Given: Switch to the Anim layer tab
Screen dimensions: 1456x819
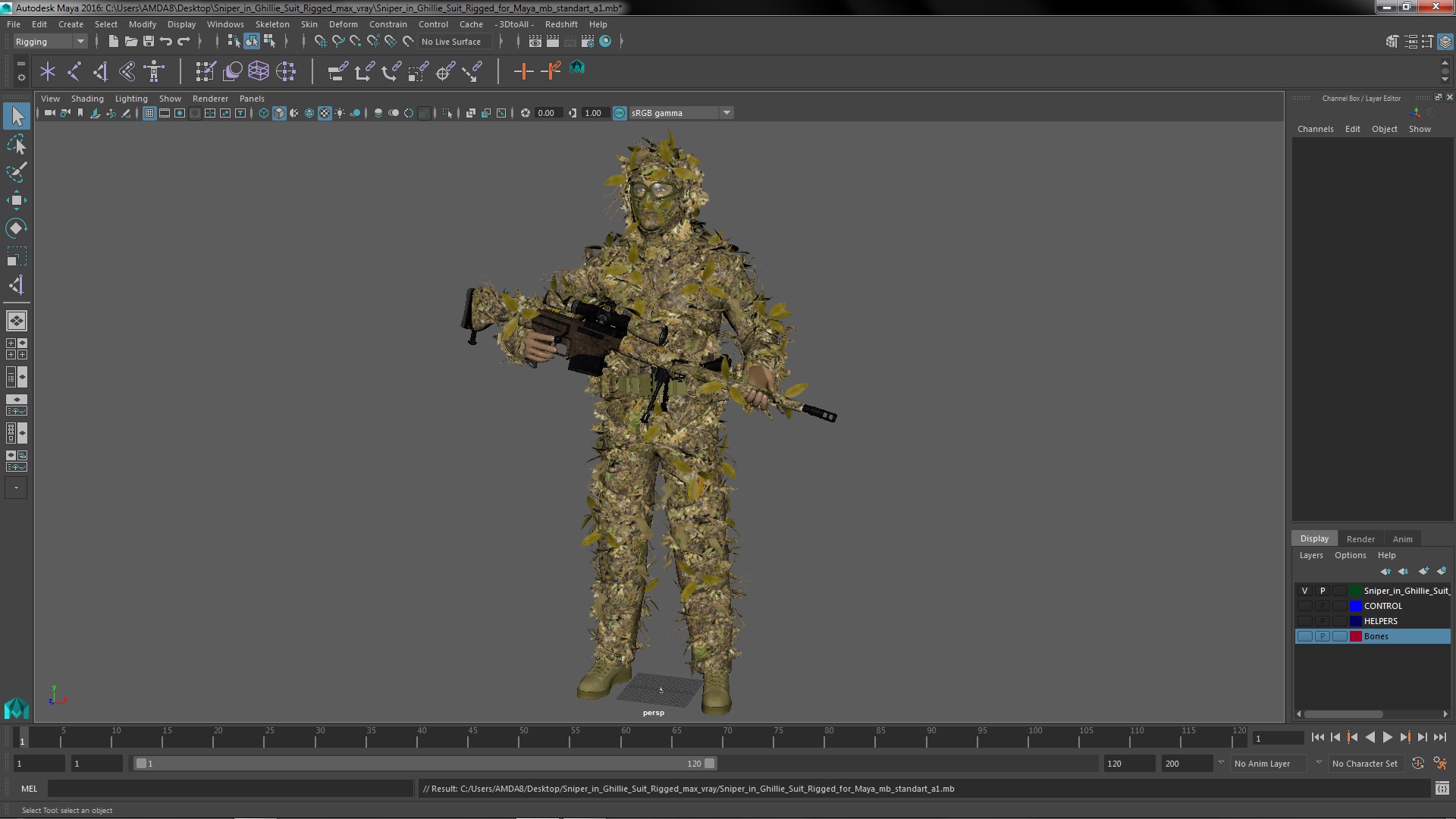Looking at the screenshot, I should click(x=1402, y=539).
